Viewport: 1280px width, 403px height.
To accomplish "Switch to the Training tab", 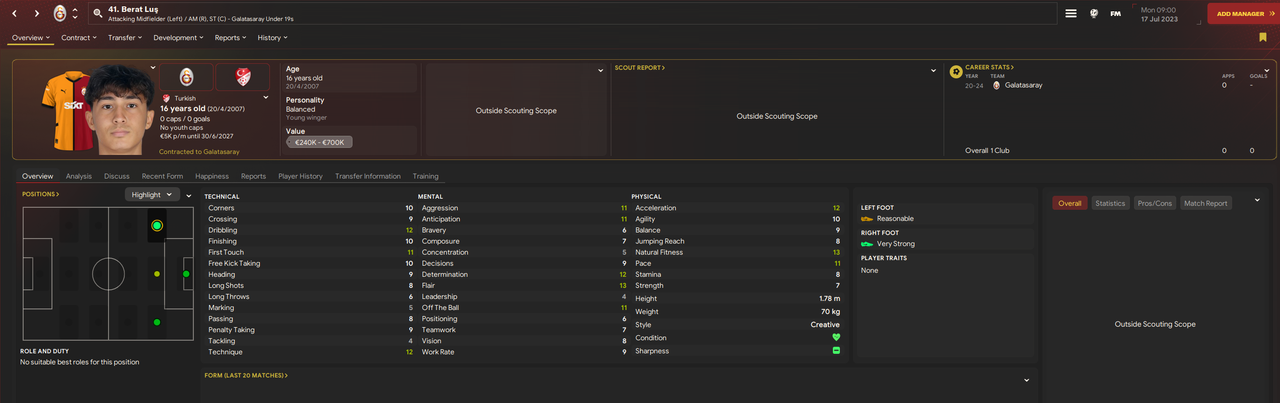I will [426, 176].
